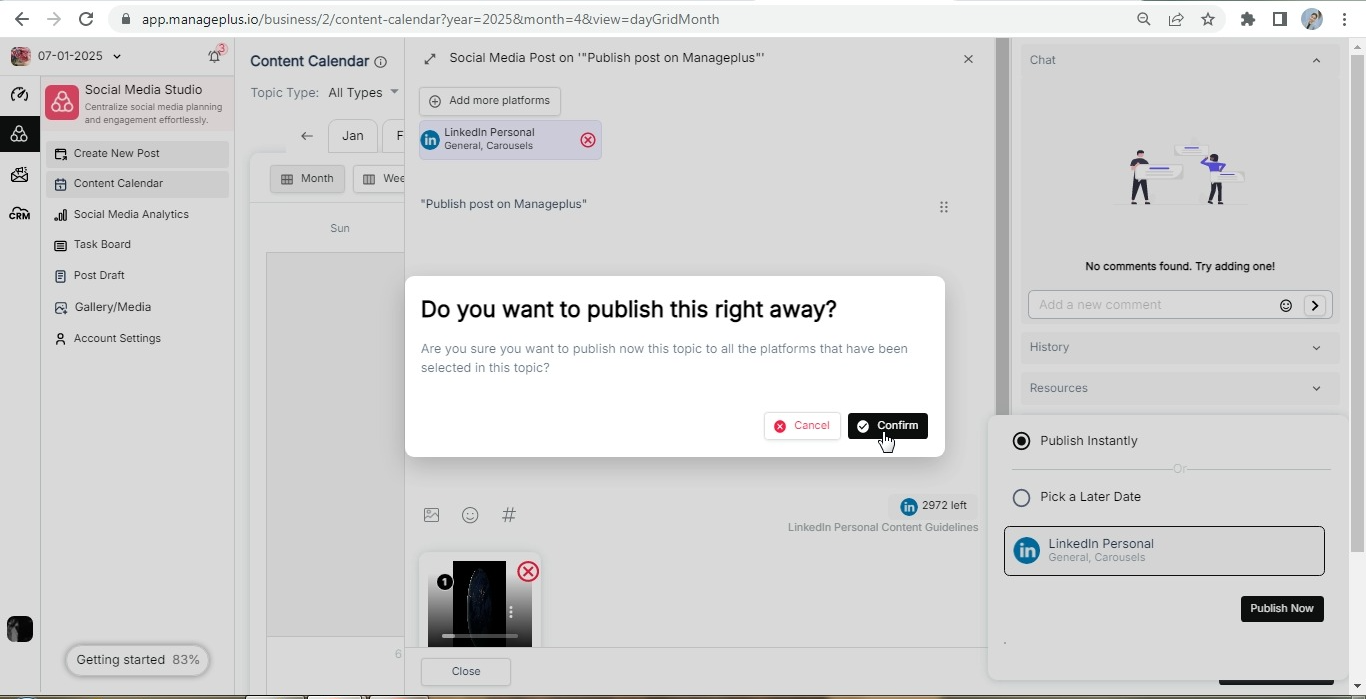Switch calendar to Month view
This screenshot has width=1366, height=699.
[307, 179]
